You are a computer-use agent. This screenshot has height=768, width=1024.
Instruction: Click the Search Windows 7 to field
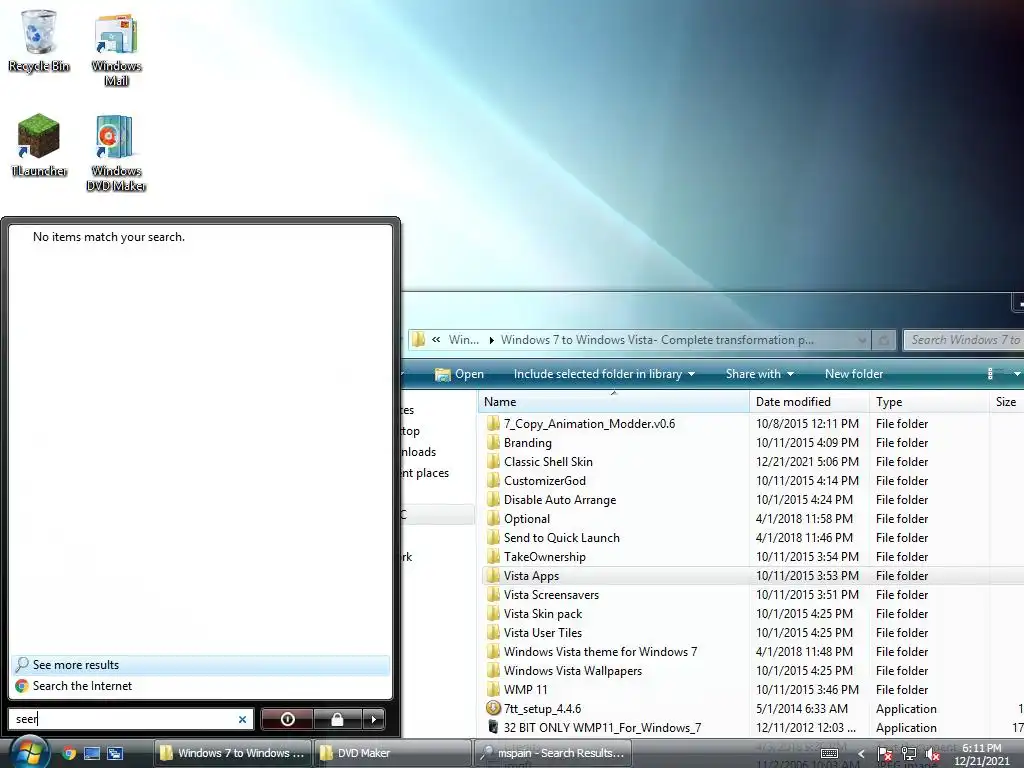964,340
